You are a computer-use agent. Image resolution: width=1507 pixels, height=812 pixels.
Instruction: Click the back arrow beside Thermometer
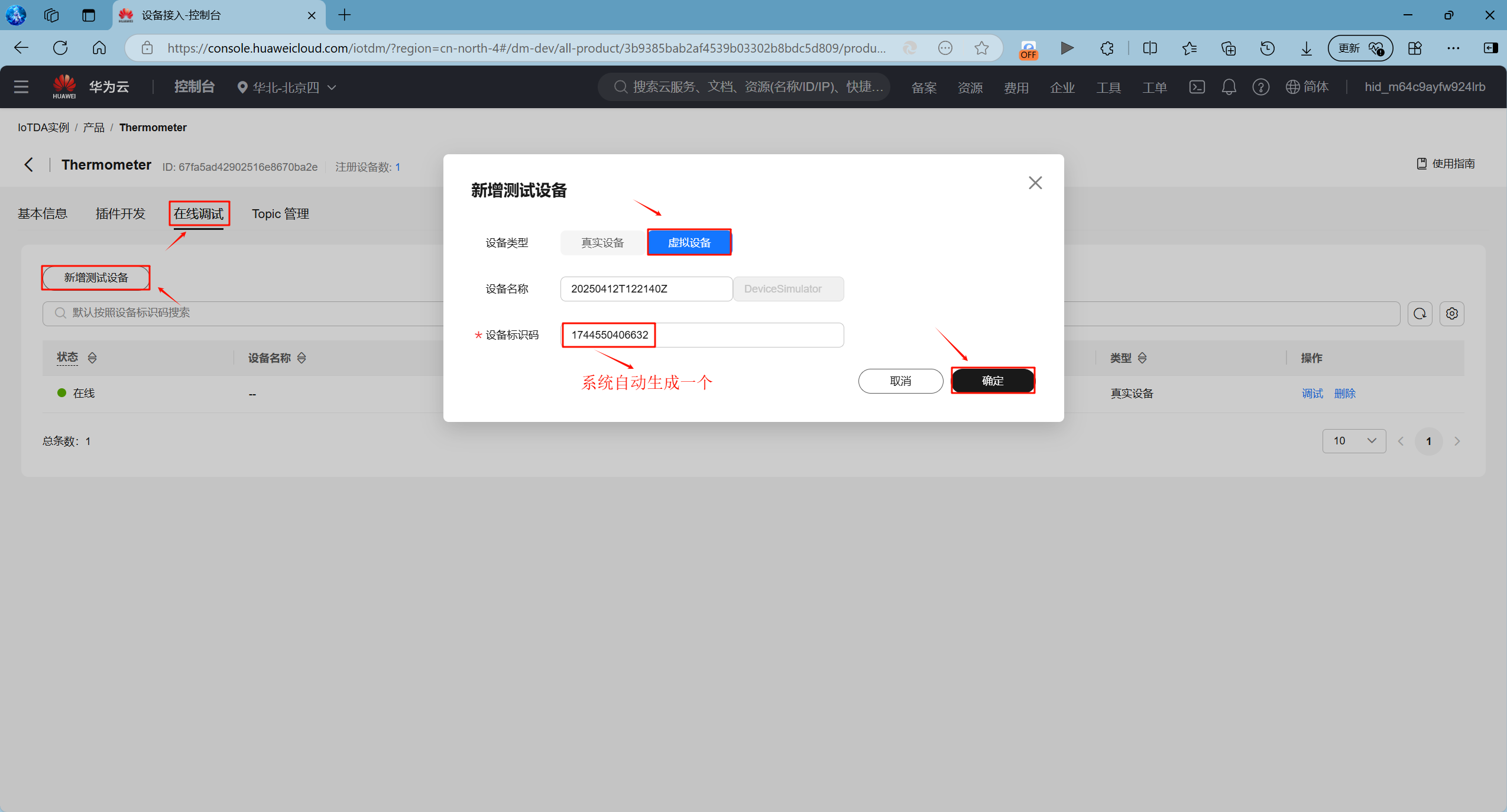coord(28,165)
